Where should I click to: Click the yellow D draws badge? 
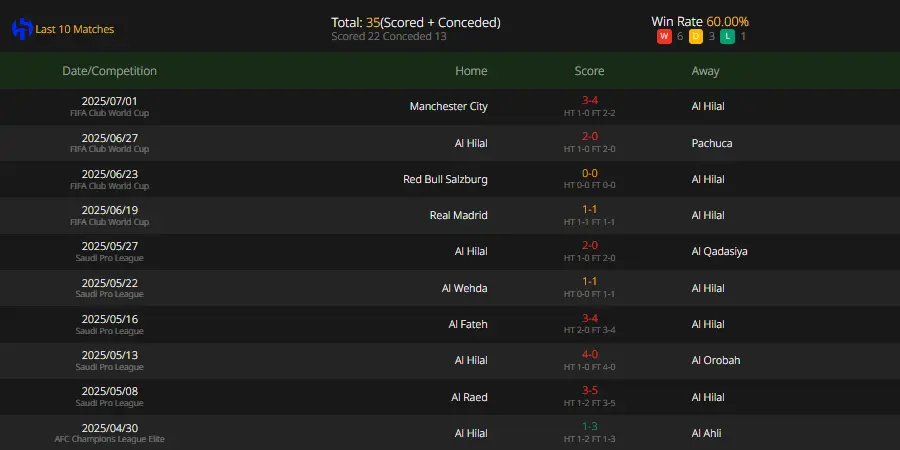696,37
